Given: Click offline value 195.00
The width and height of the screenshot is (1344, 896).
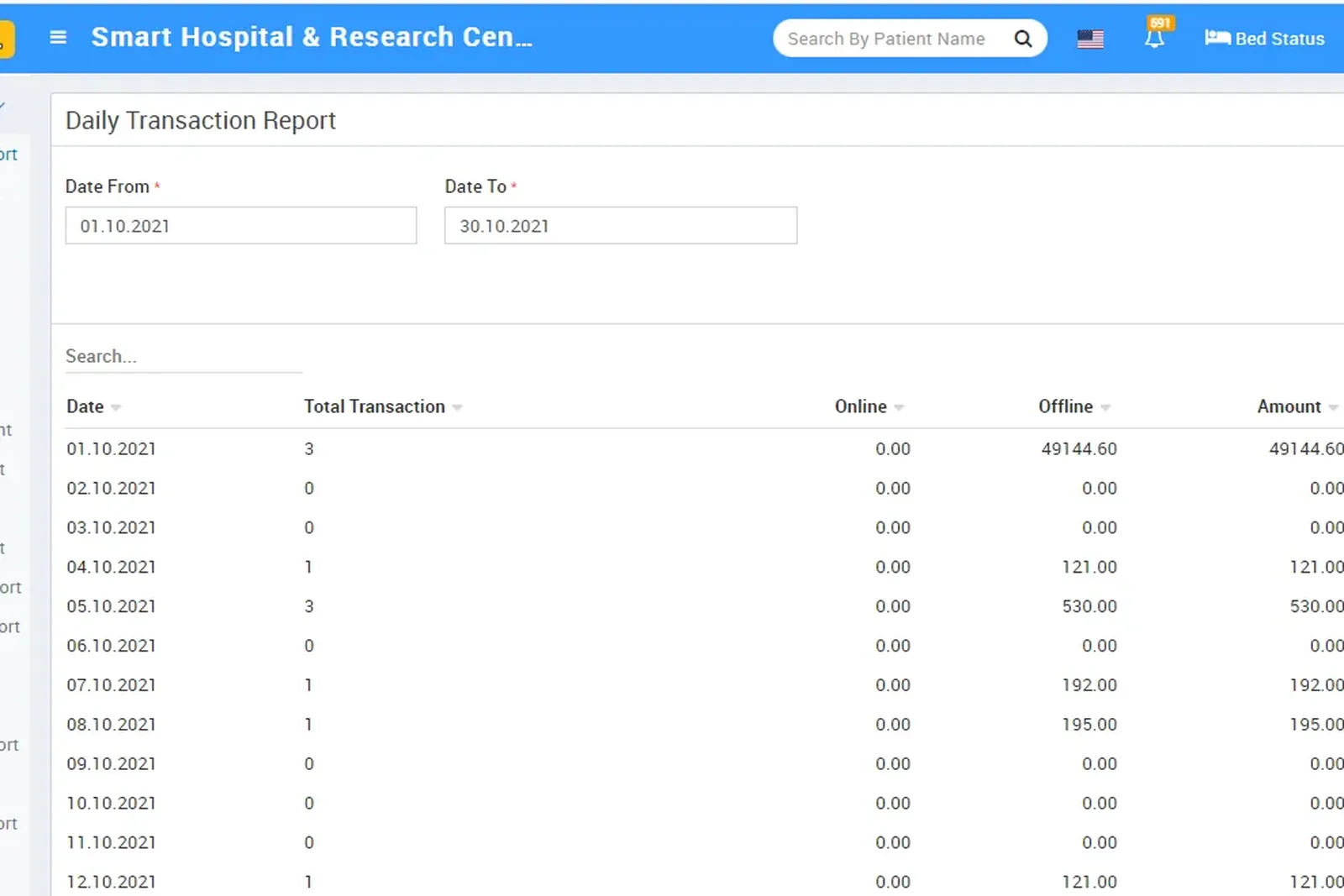Looking at the screenshot, I should tap(1089, 725).
